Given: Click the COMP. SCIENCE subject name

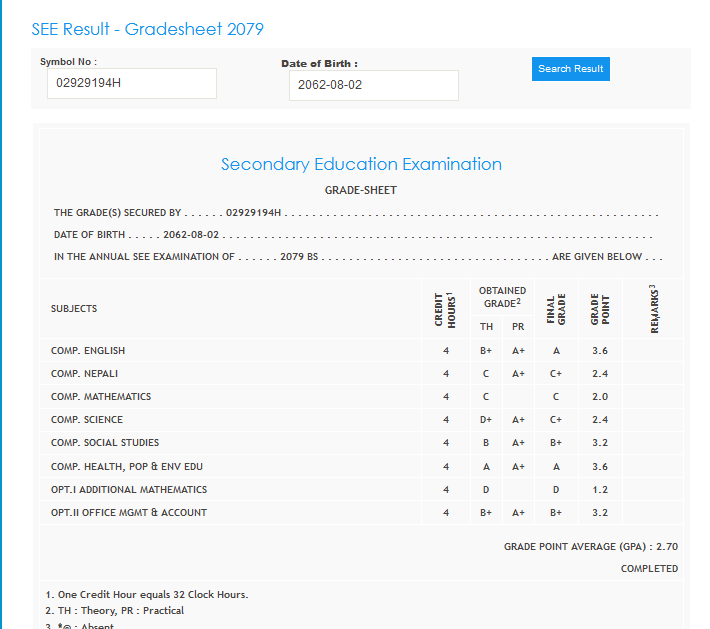Looking at the screenshot, I should click(87, 420).
